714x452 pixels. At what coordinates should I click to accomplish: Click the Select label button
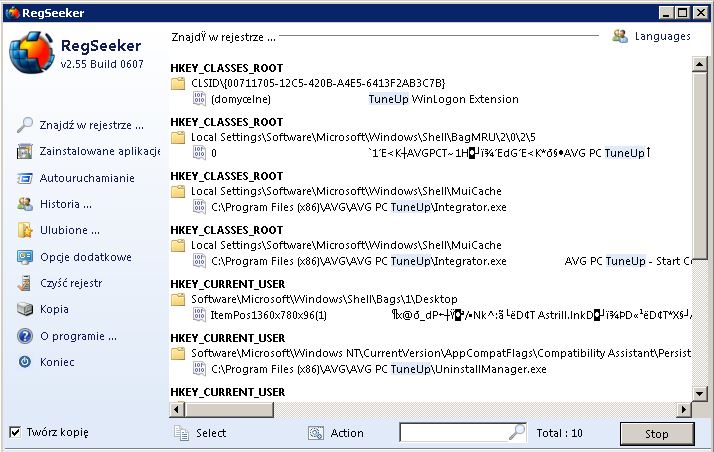[x=211, y=433]
